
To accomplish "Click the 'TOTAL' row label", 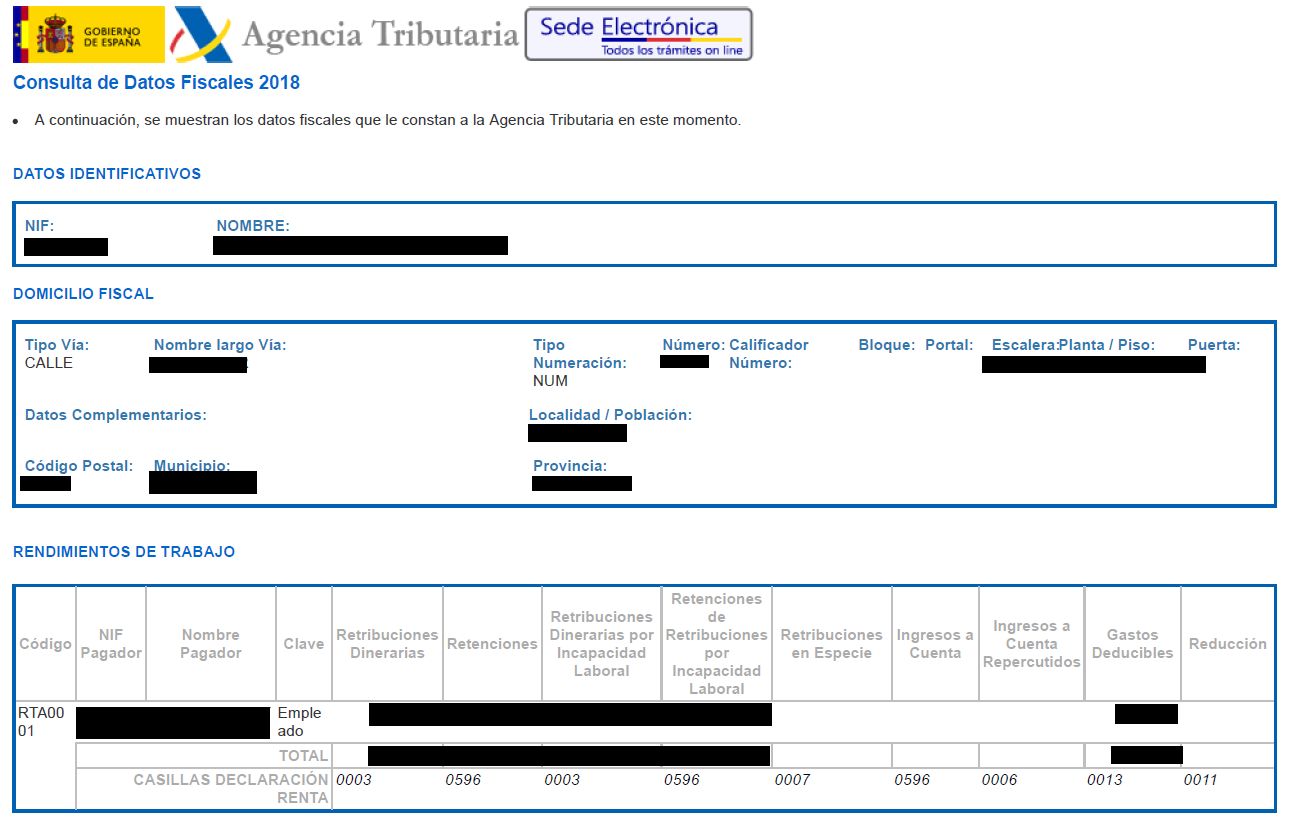I will [303, 755].
